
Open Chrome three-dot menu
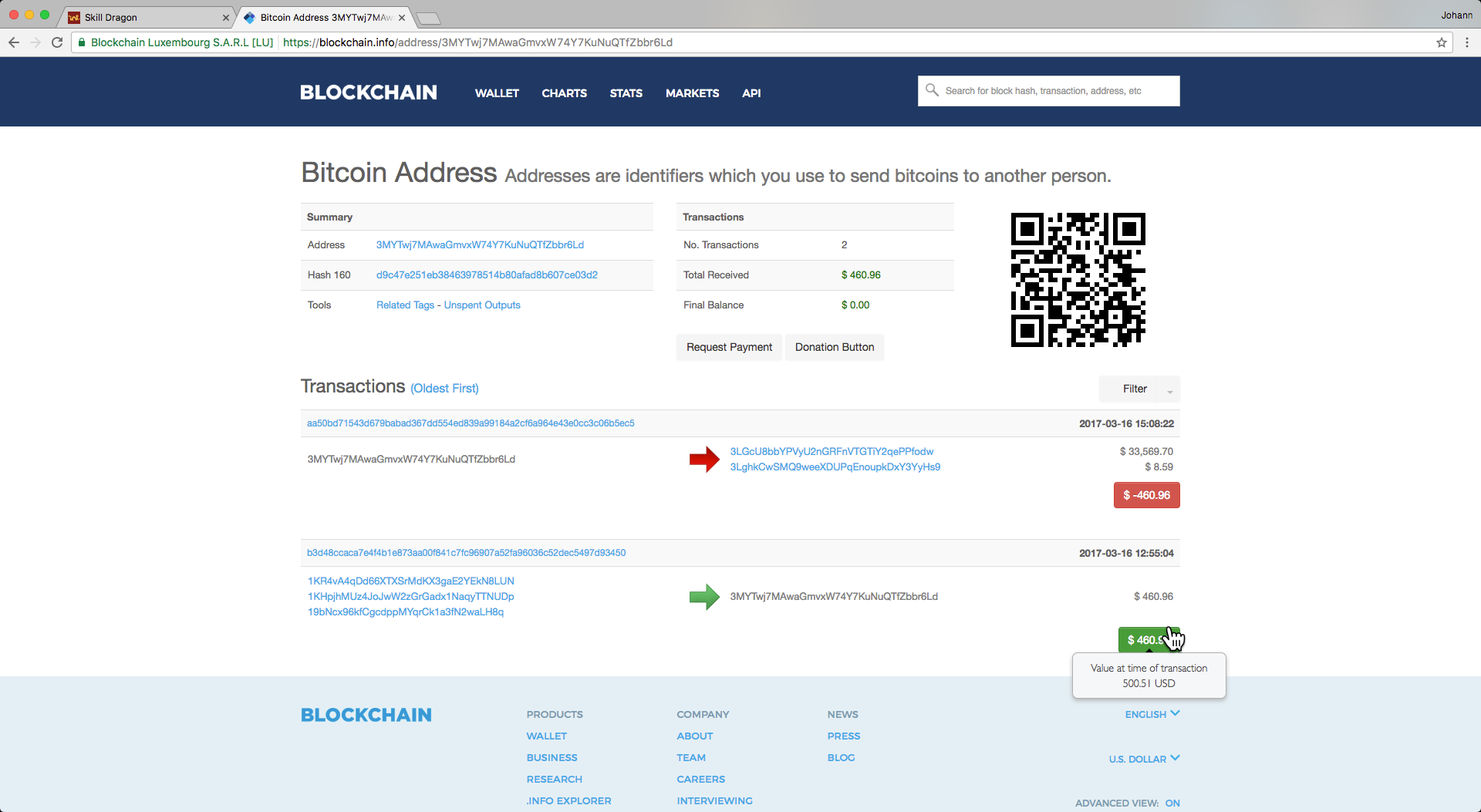[1467, 42]
